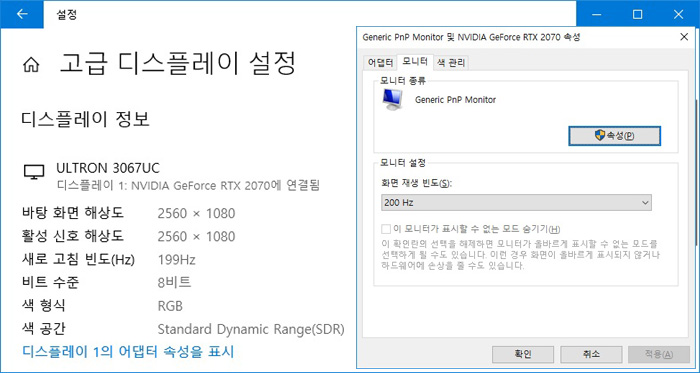Open the display 1 adapter properties link
Viewport: 700px width, 373px height.
pos(128,352)
